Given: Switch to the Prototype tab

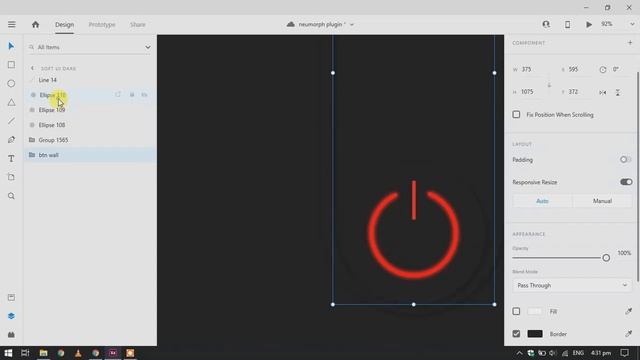Looking at the screenshot, I should (x=102, y=24).
